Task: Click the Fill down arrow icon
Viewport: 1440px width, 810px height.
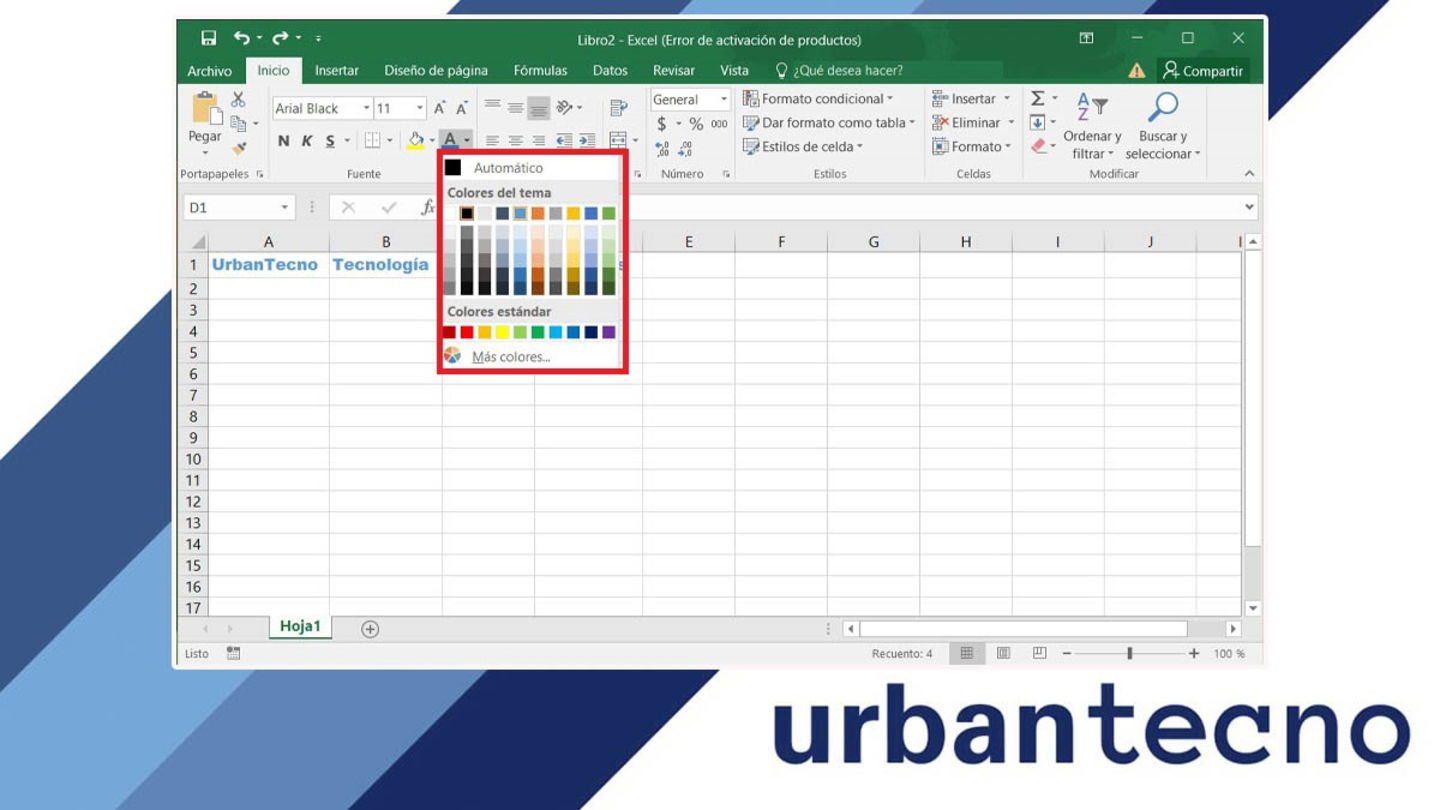Action: tap(1037, 122)
